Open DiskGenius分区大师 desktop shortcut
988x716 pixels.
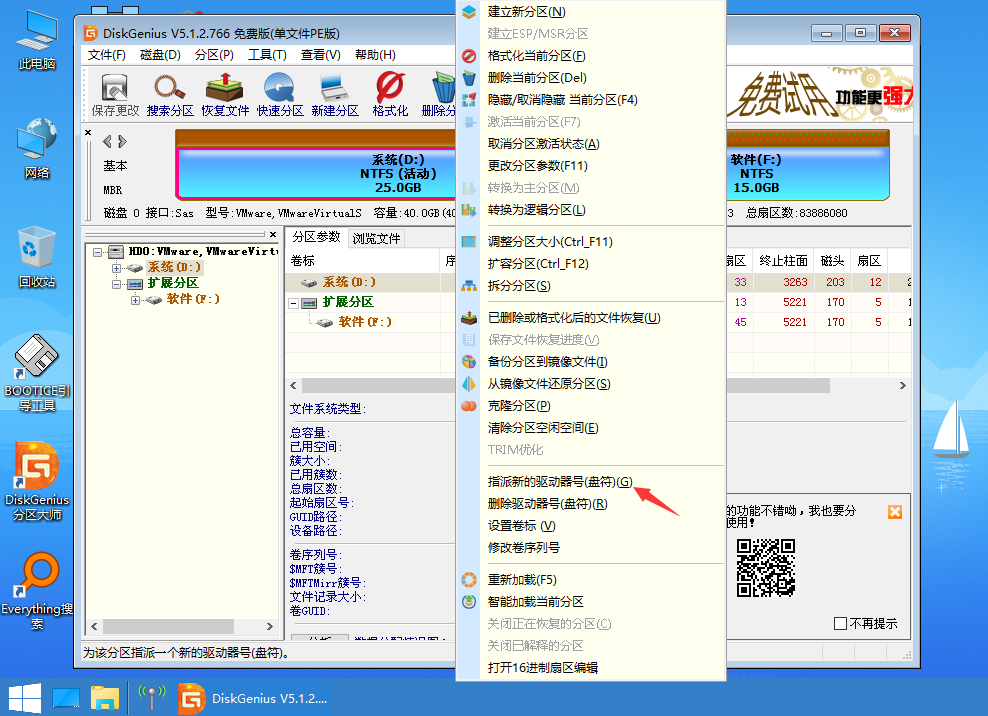pos(37,482)
